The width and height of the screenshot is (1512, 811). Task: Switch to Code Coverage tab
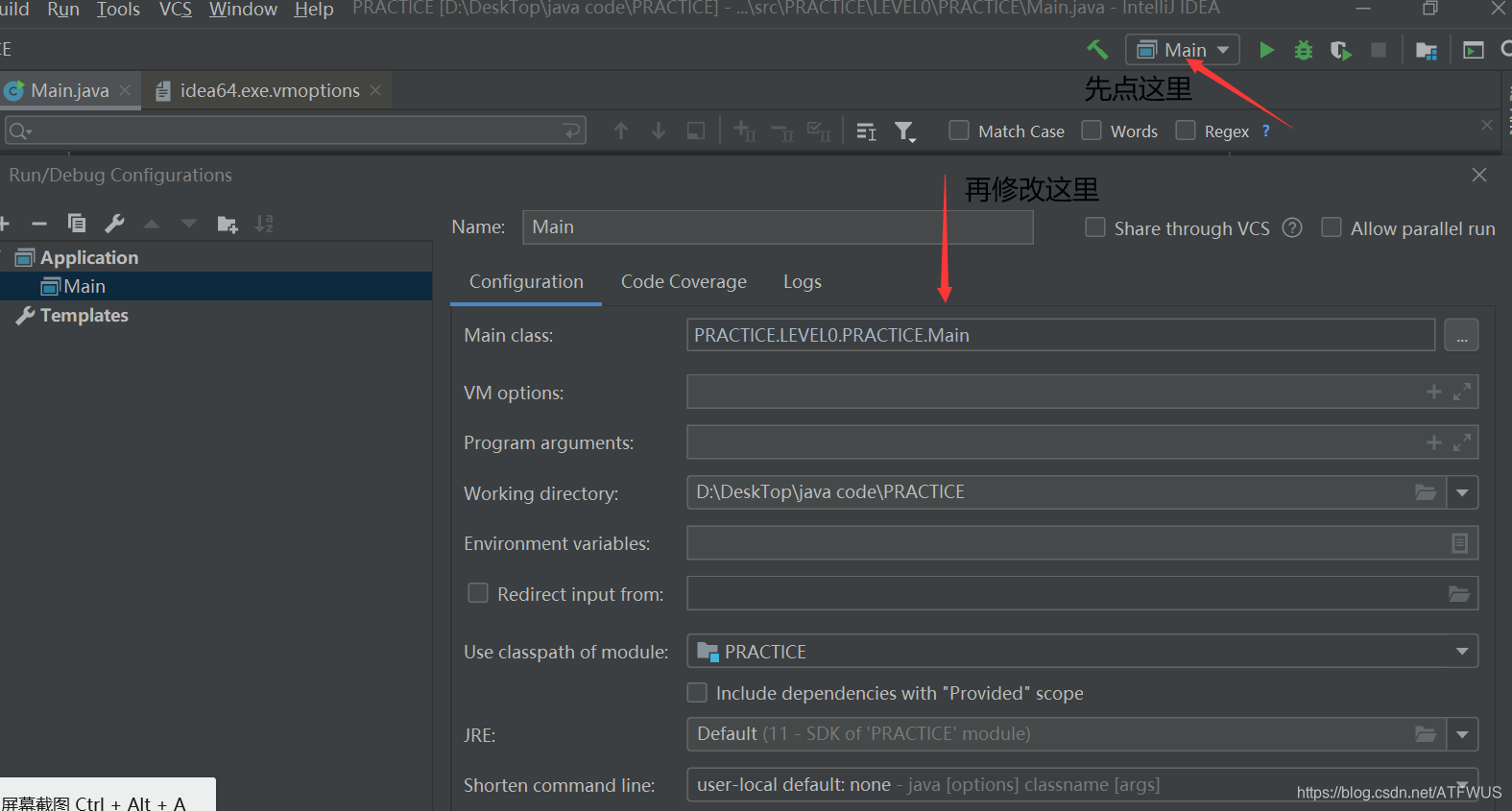pos(684,281)
